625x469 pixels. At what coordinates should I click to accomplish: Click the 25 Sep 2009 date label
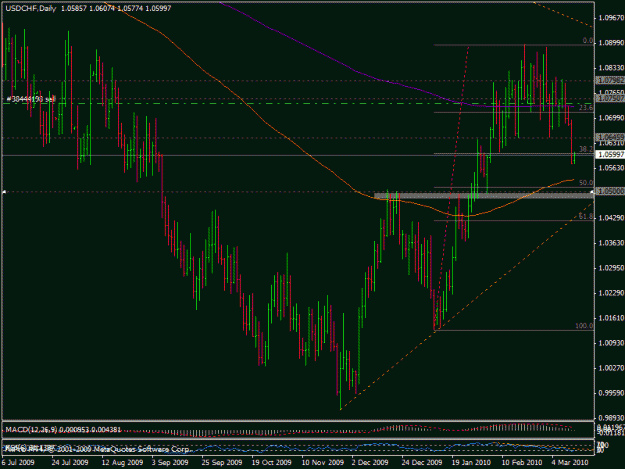tap(222, 463)
